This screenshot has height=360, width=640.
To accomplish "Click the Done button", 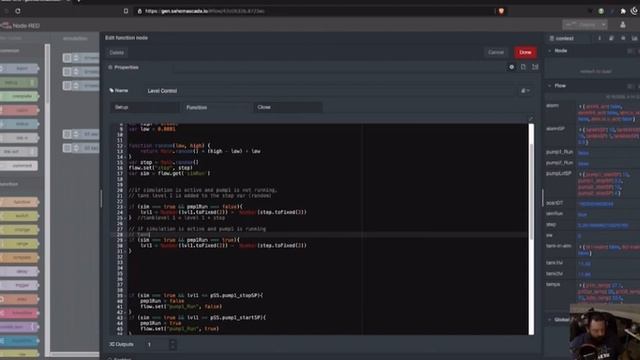I will click(x=525, y=52).
